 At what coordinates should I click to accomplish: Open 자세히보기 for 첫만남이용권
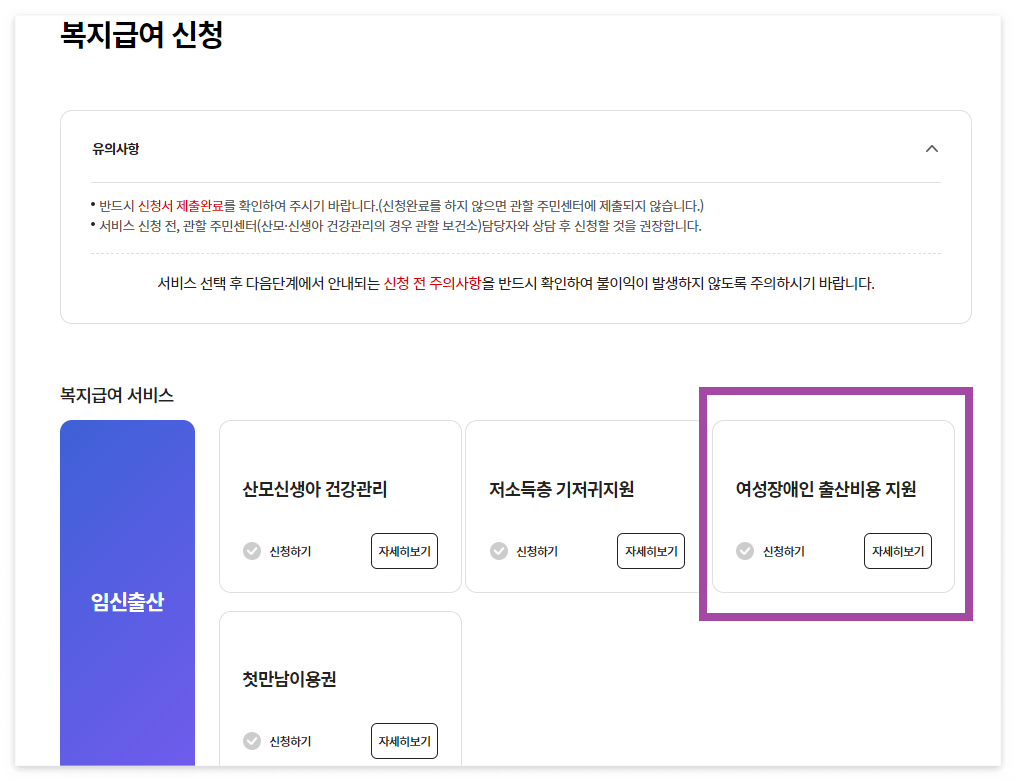tap(404, 741)
